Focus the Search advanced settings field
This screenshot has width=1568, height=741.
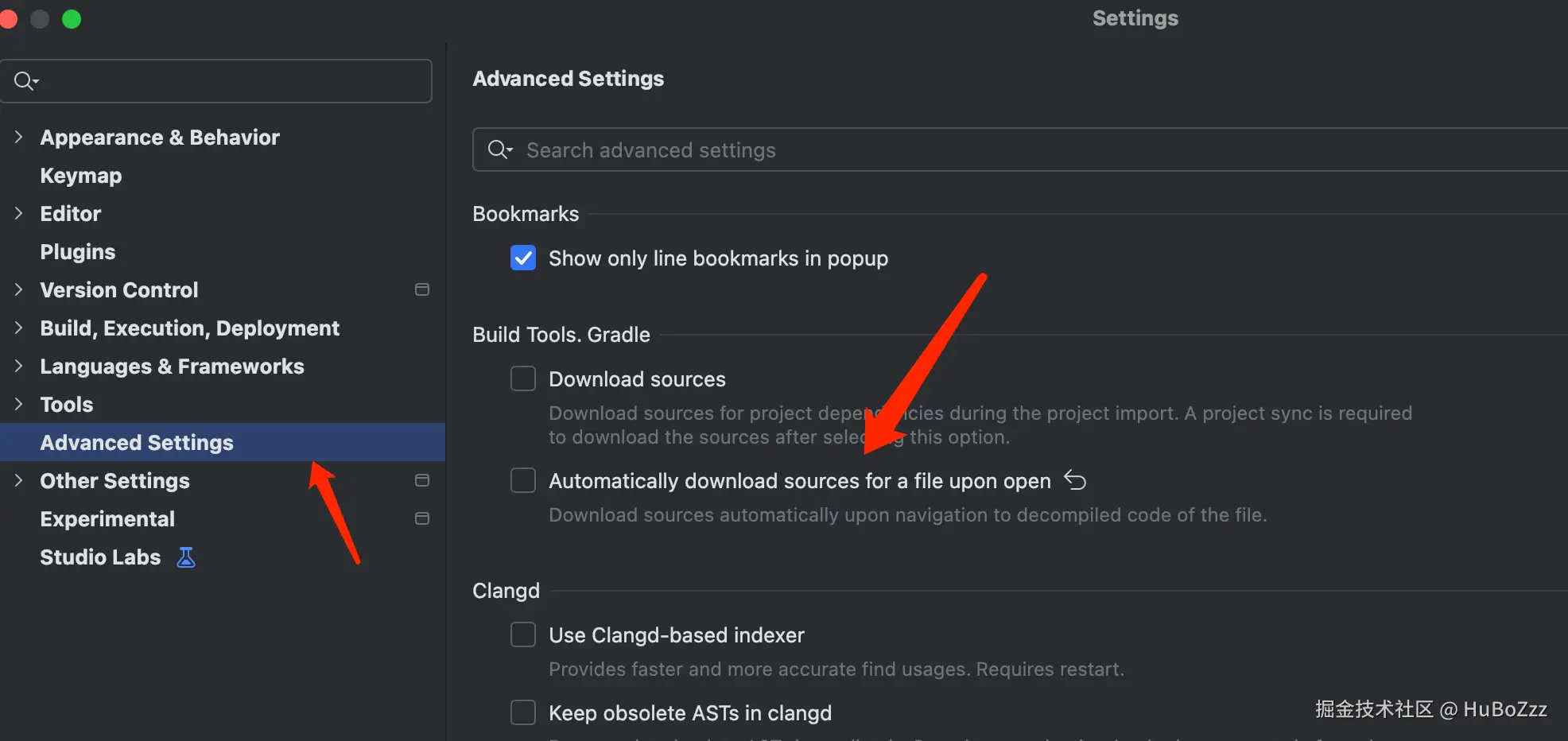point(954,150)
